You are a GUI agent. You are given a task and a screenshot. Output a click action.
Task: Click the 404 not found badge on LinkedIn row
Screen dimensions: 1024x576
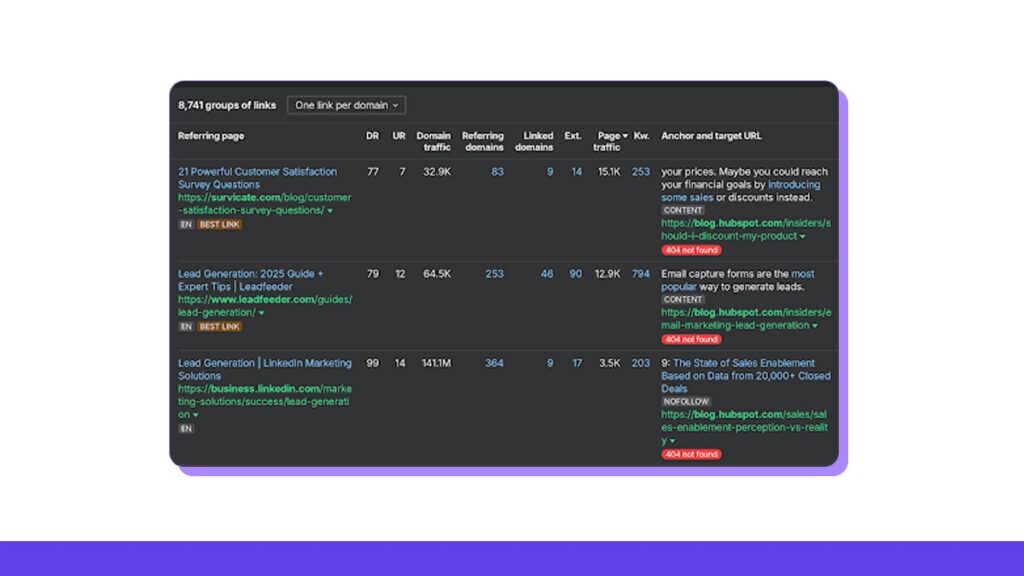(692, 452)
